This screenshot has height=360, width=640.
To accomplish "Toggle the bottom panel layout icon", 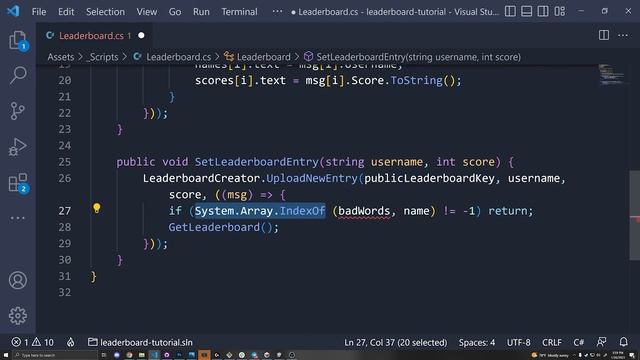I will [527, 11].
